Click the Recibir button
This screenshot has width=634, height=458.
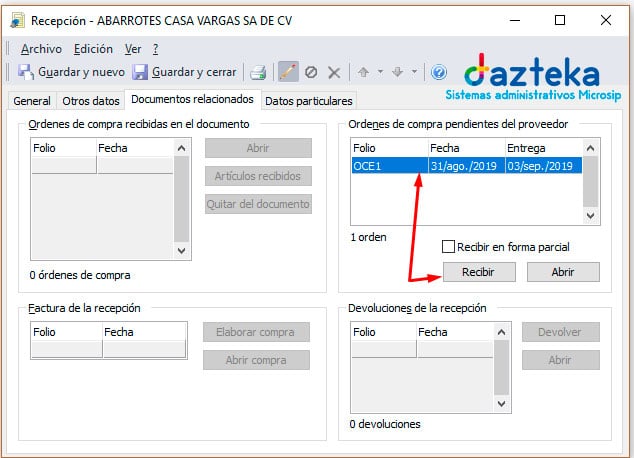pyautogui.click(x=479, y=272)
